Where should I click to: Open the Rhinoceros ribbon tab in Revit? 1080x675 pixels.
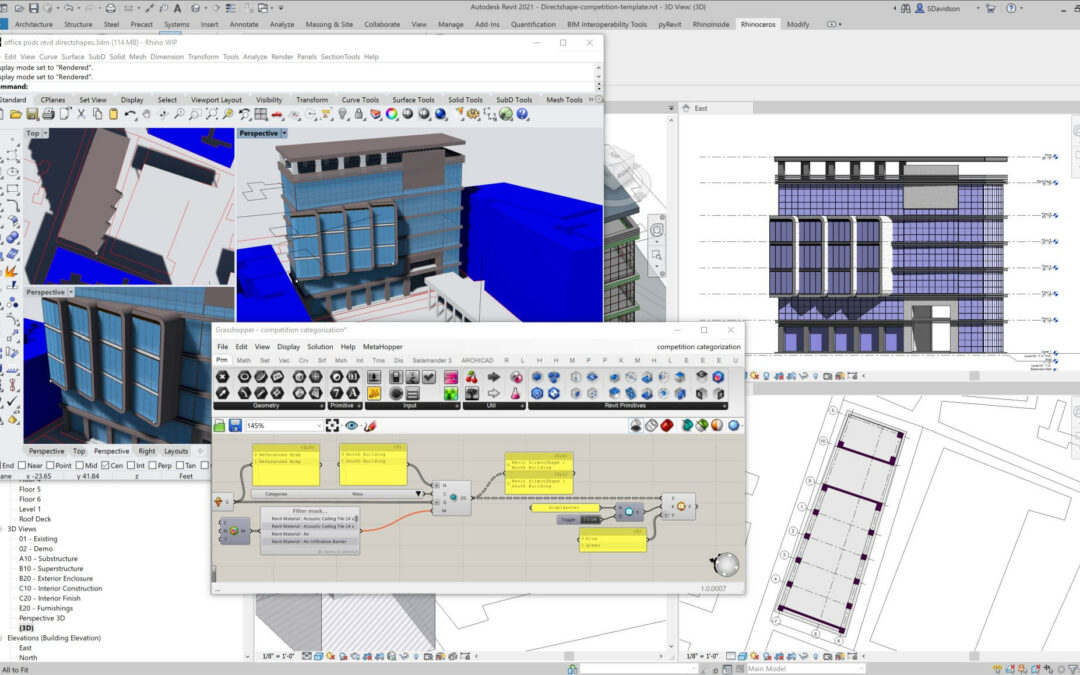758,24
